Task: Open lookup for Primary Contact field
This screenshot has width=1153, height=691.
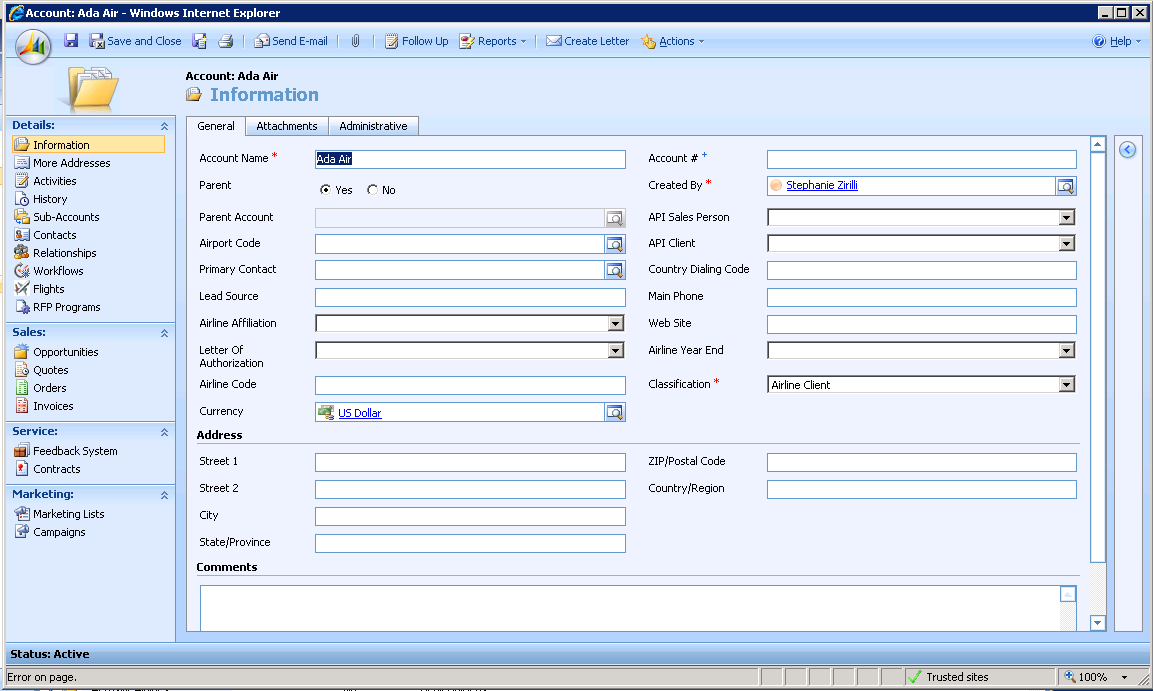Action: pos(615,271)
